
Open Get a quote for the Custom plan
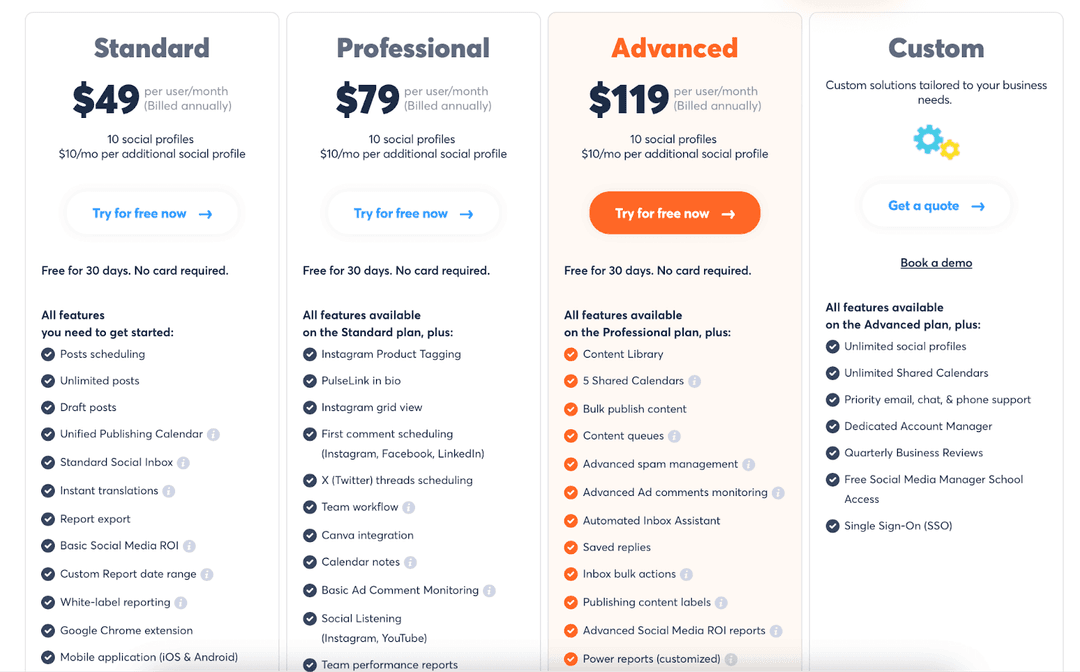coord(936,205)
